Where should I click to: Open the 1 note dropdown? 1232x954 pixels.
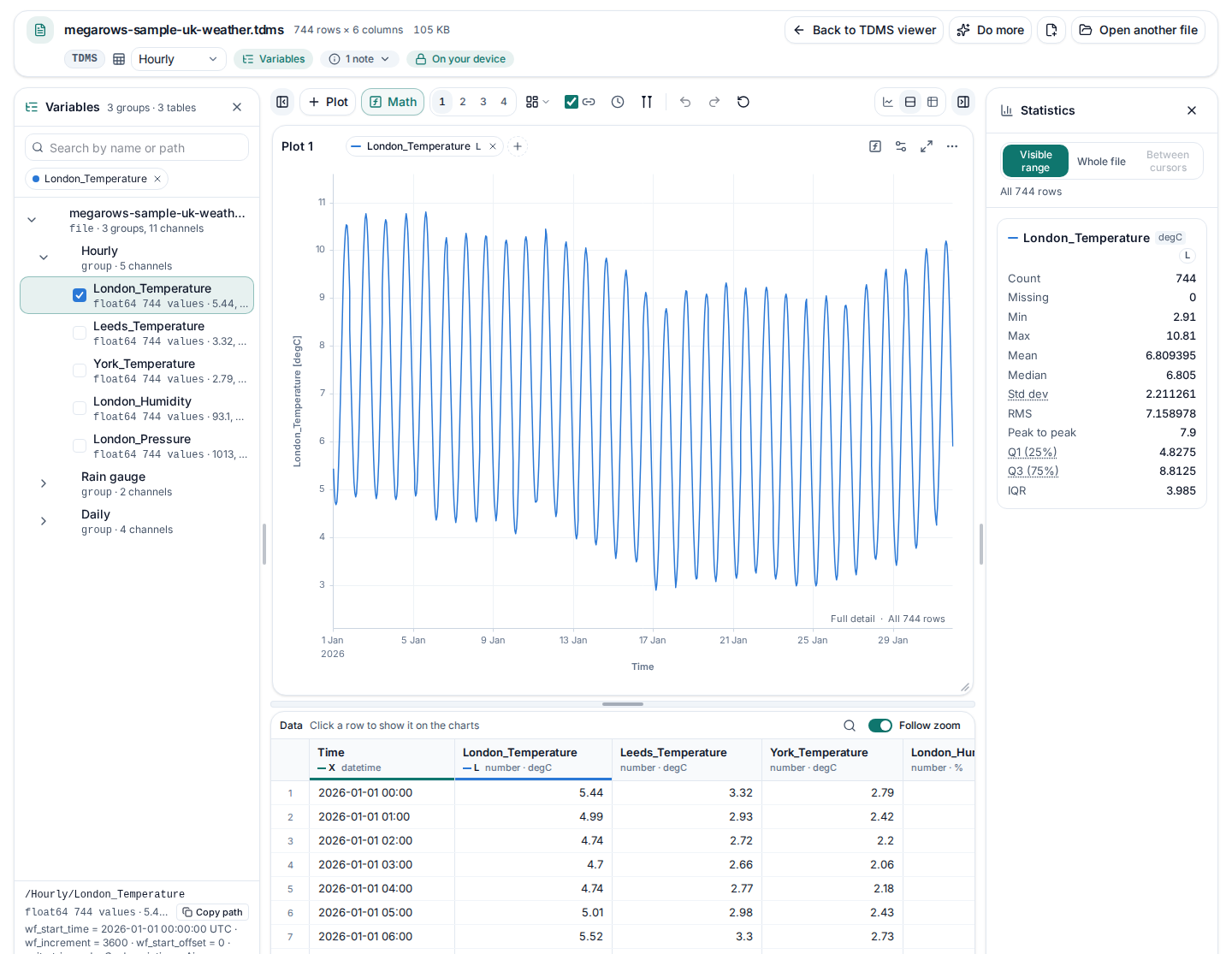tap(359, 59)
